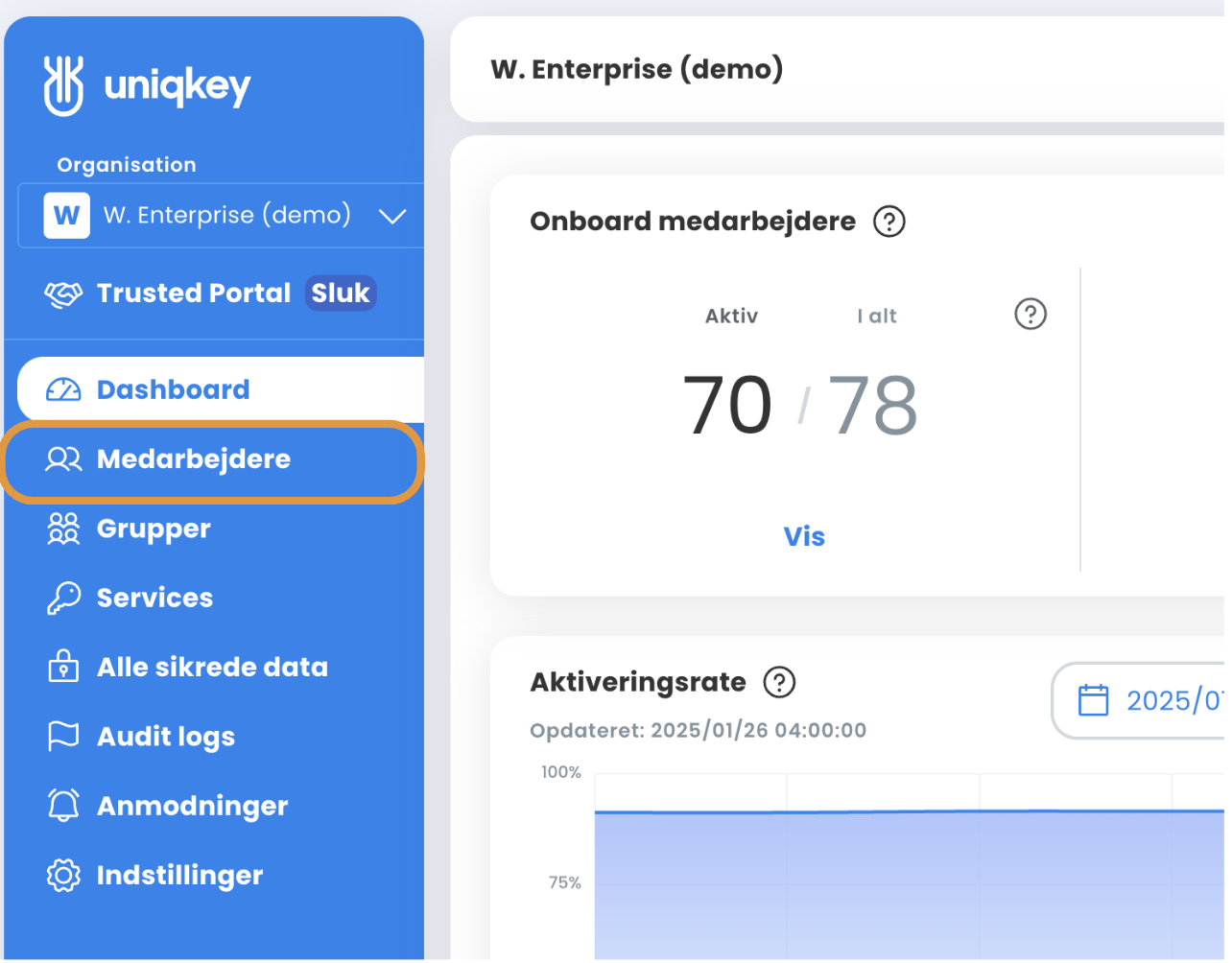Click the Vis link
The width and height of the screenshot is (1232, 963).
click(804, 536)
